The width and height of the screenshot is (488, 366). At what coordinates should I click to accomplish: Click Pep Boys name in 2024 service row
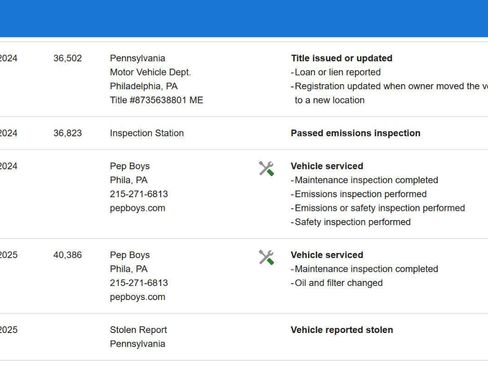click(x=130, y=166)
